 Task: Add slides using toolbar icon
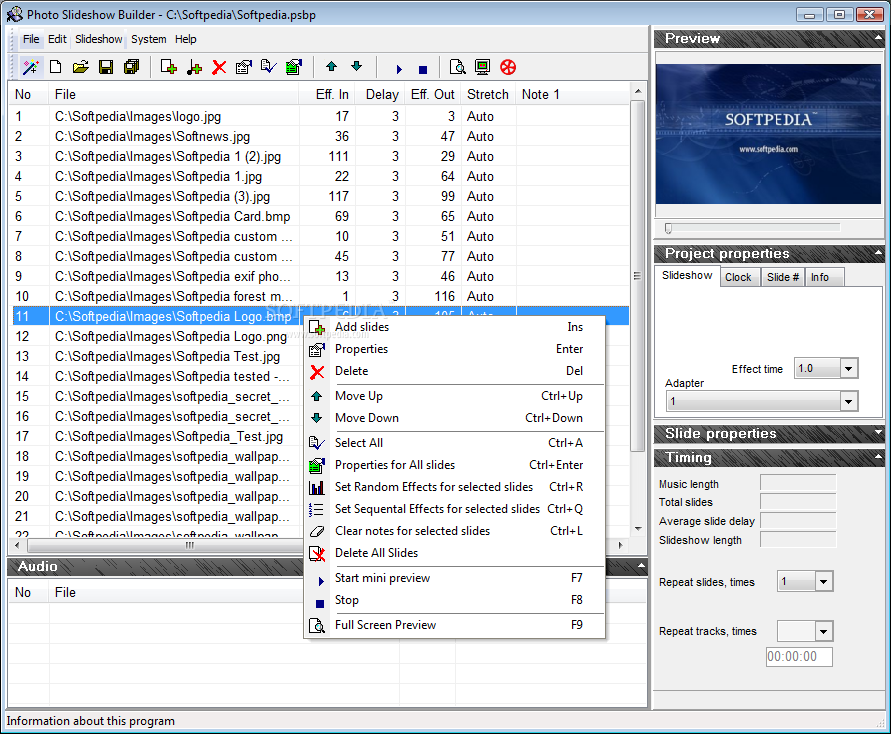coord(168,67)
